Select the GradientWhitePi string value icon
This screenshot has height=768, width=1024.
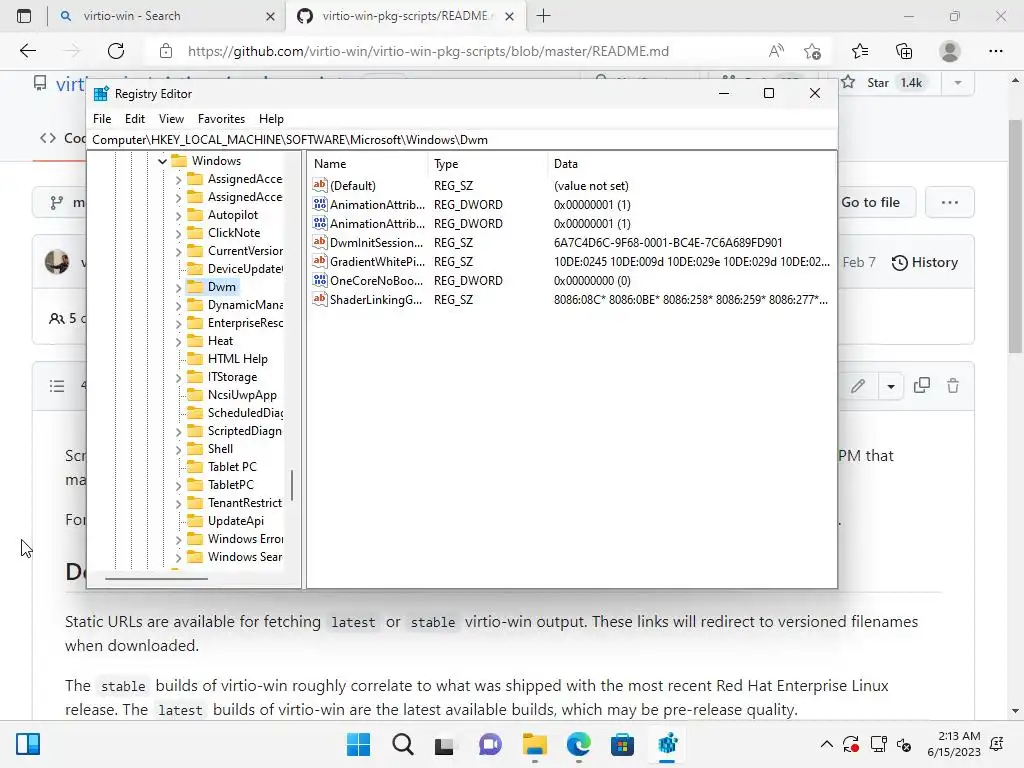tap(319, 261)
